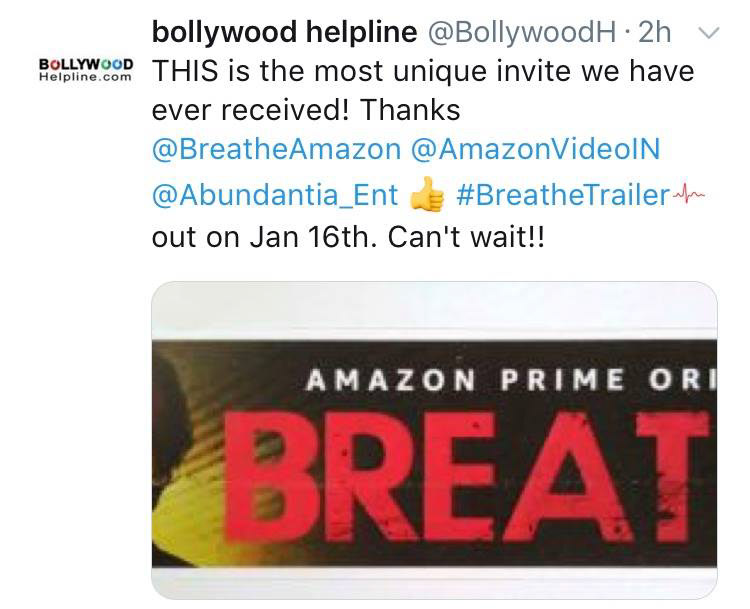
Task: Click the text "out on Jan 16th"
Action: [x=260, y=238]
